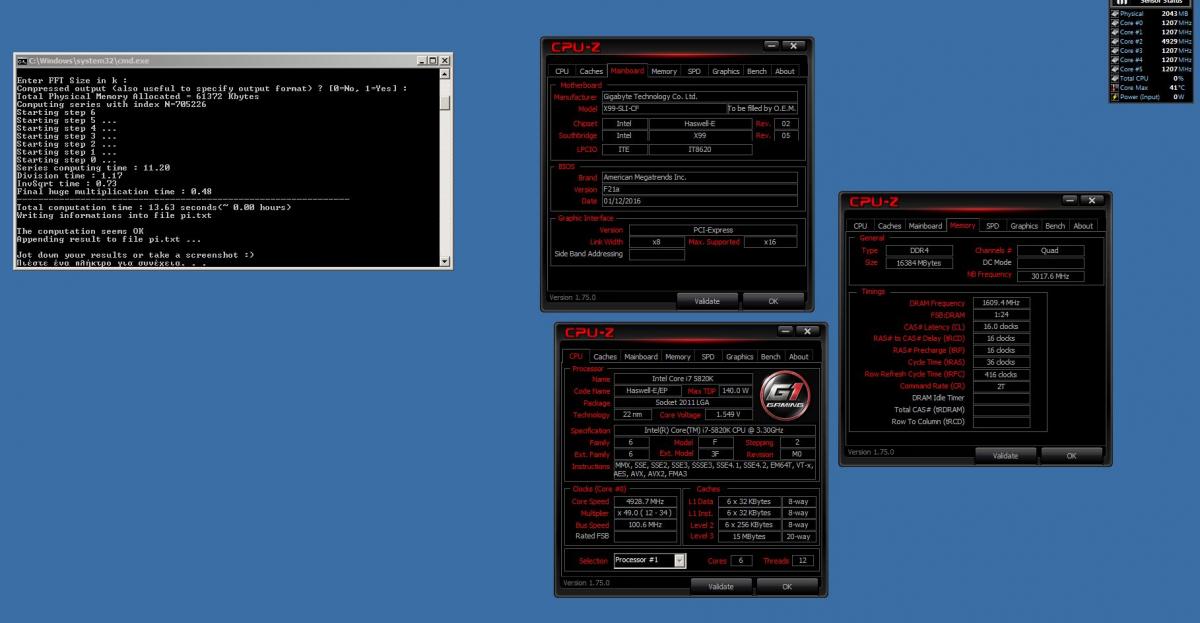1200x623 pixels.
Task: Switch to Caches tab in Mainboard window
Action: (591, 71)
